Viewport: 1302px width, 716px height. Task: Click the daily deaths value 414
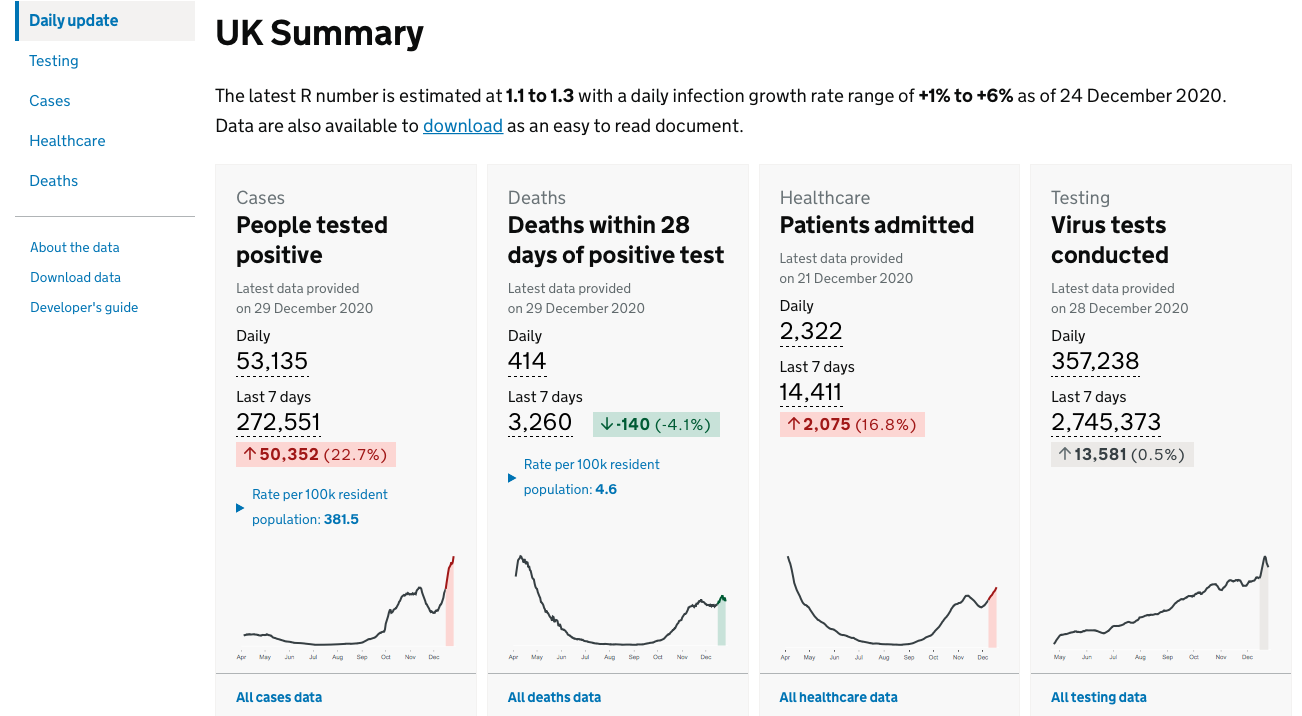coord(527,361)
